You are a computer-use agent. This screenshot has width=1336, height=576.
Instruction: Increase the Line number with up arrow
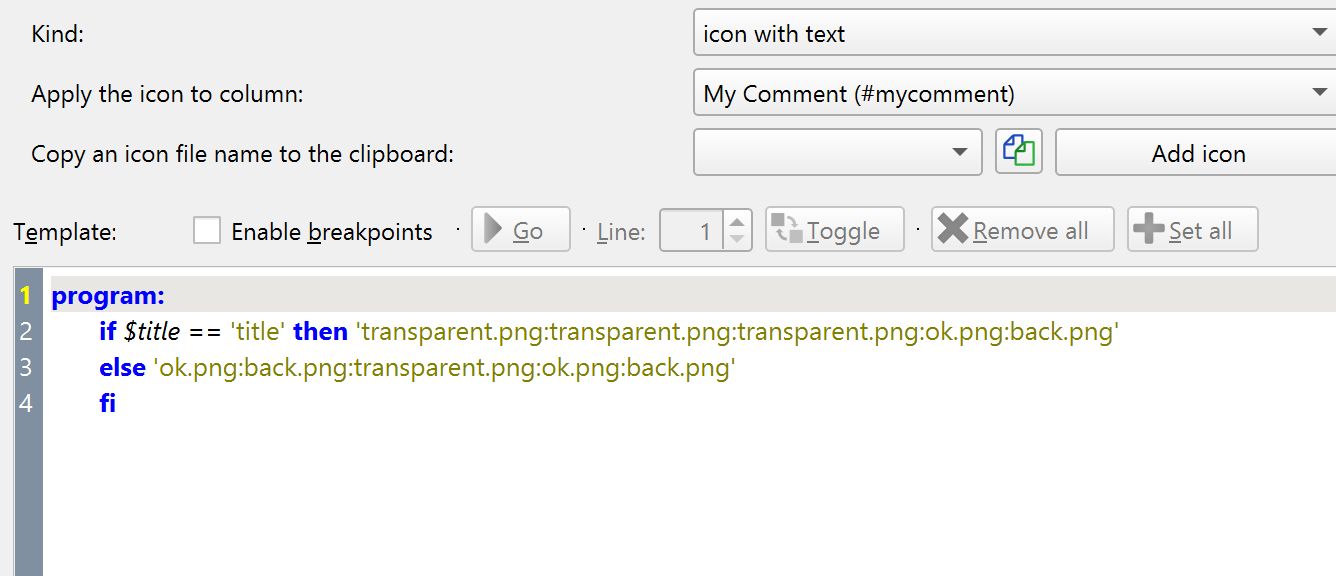[x=737, y=222]
